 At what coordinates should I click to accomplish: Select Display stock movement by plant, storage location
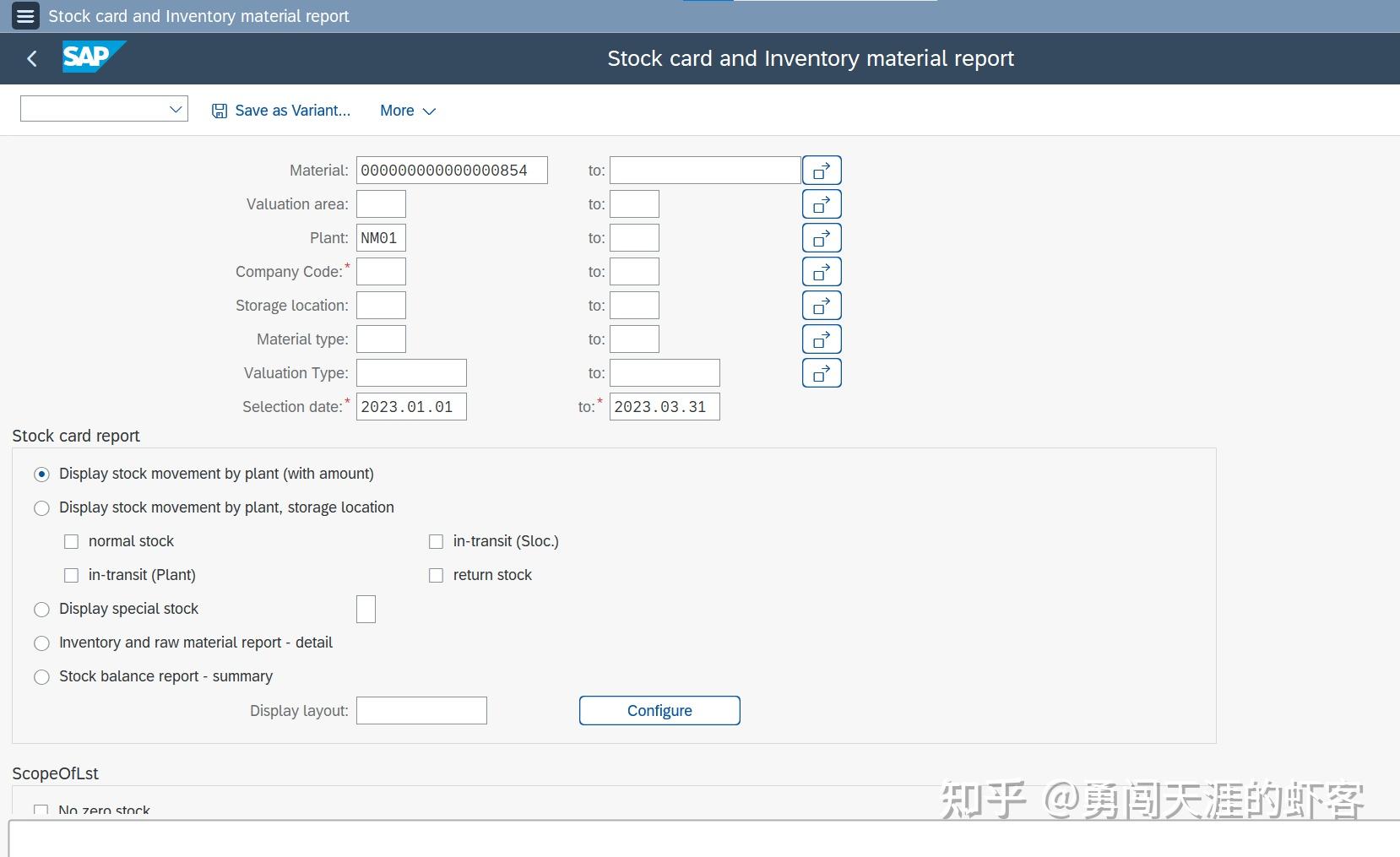click(x=41, y=508)
